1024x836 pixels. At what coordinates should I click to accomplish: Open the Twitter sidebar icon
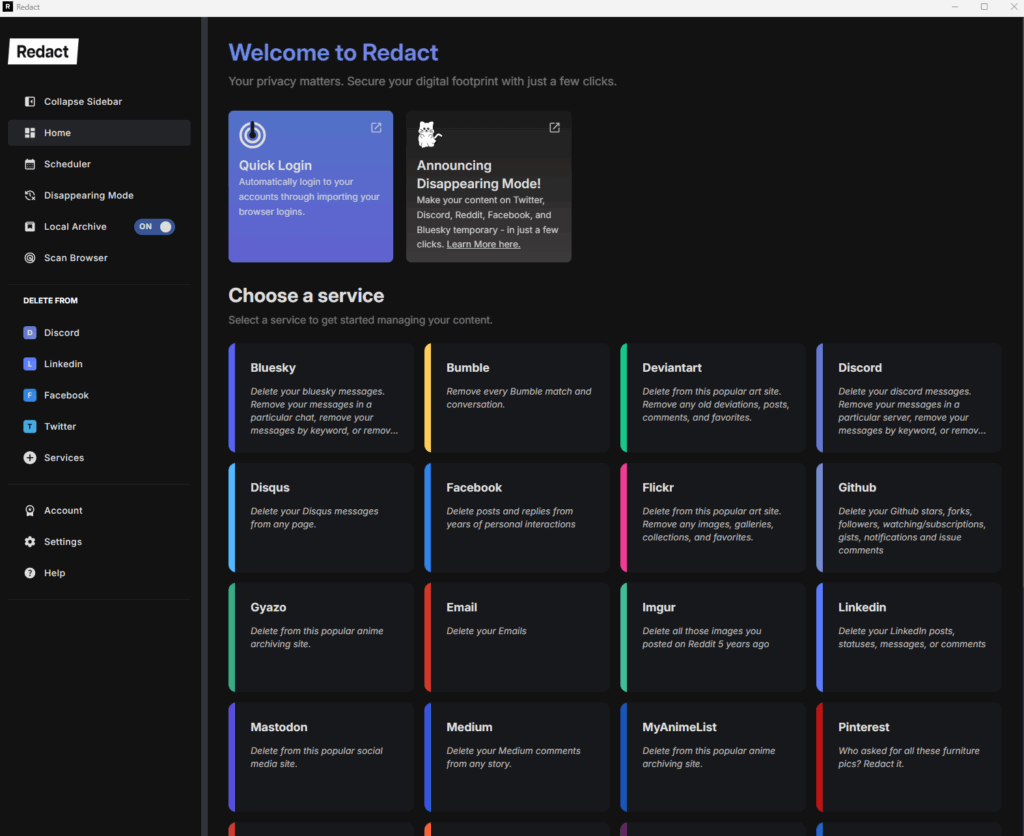[30, 427]
